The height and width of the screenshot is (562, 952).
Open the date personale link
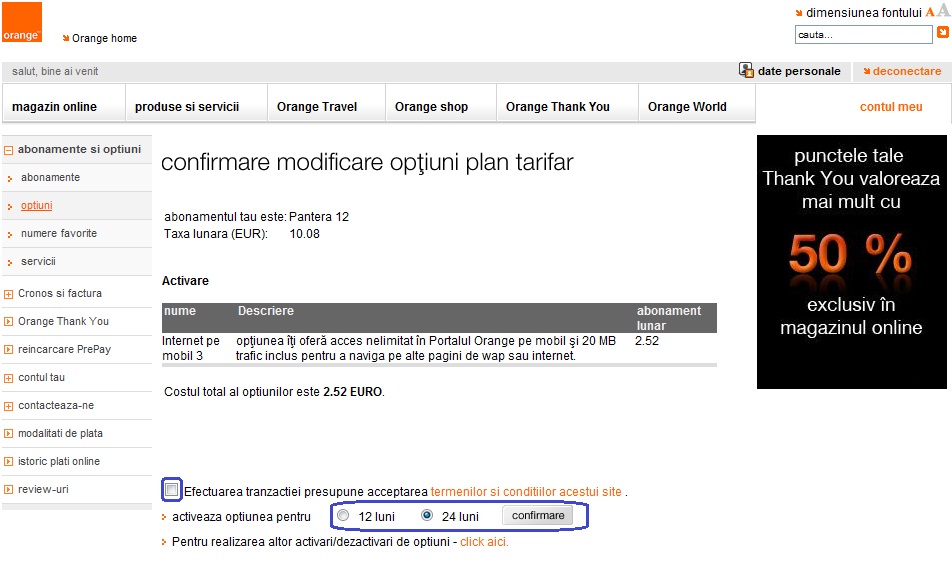pyautogui.click(x=799, y=71)
